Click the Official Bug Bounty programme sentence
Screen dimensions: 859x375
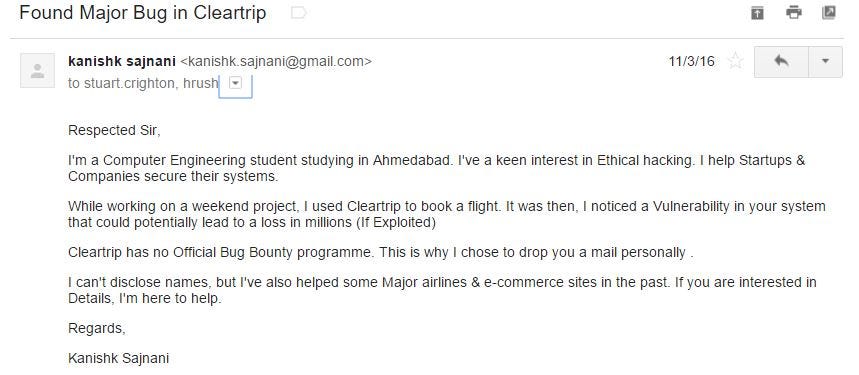point(381,253)
